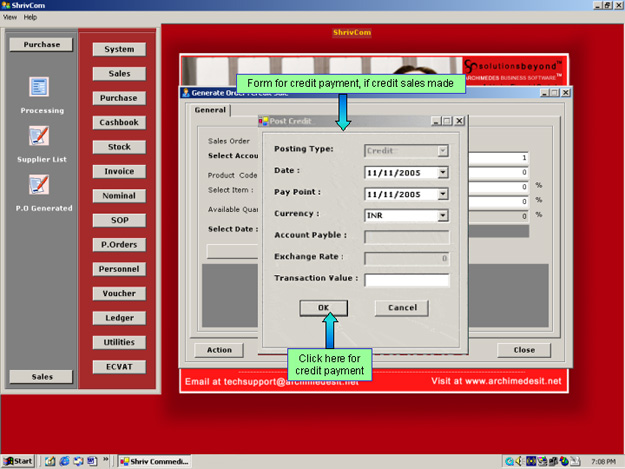The width and height of the screenshot is (625, 469).
Task: Expand the Pay Point date dropdown
Action: [443, 193]
